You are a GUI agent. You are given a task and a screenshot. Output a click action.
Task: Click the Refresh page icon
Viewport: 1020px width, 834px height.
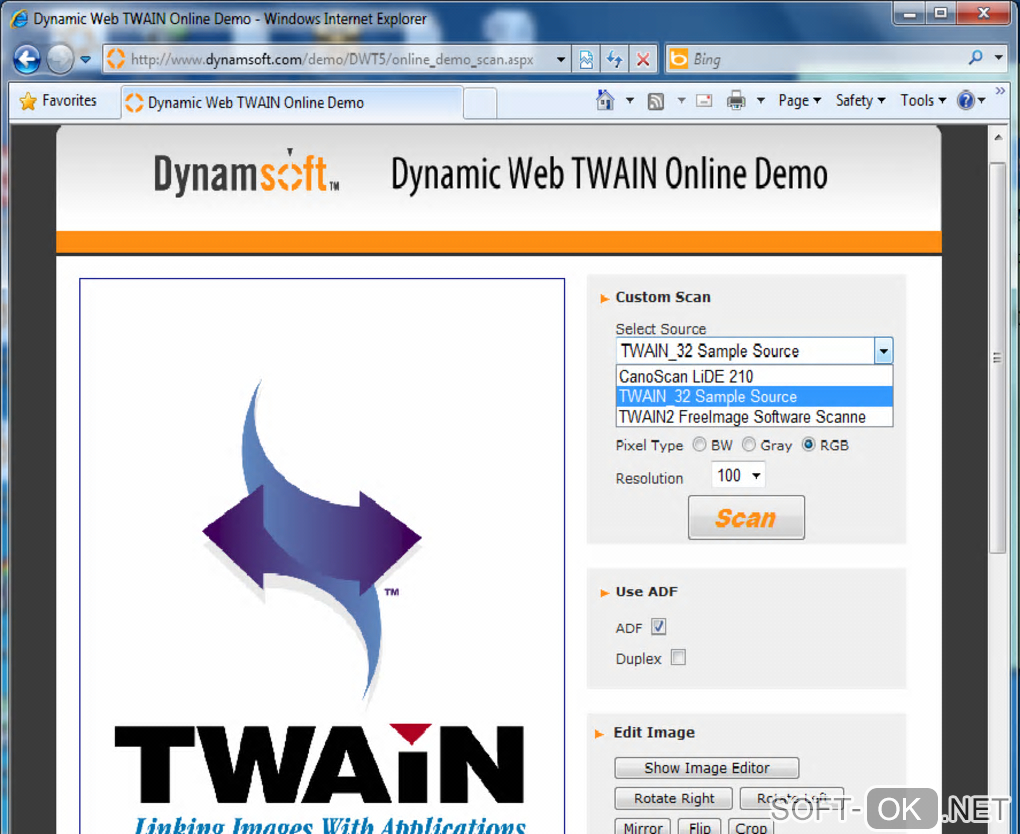[614, 59]
